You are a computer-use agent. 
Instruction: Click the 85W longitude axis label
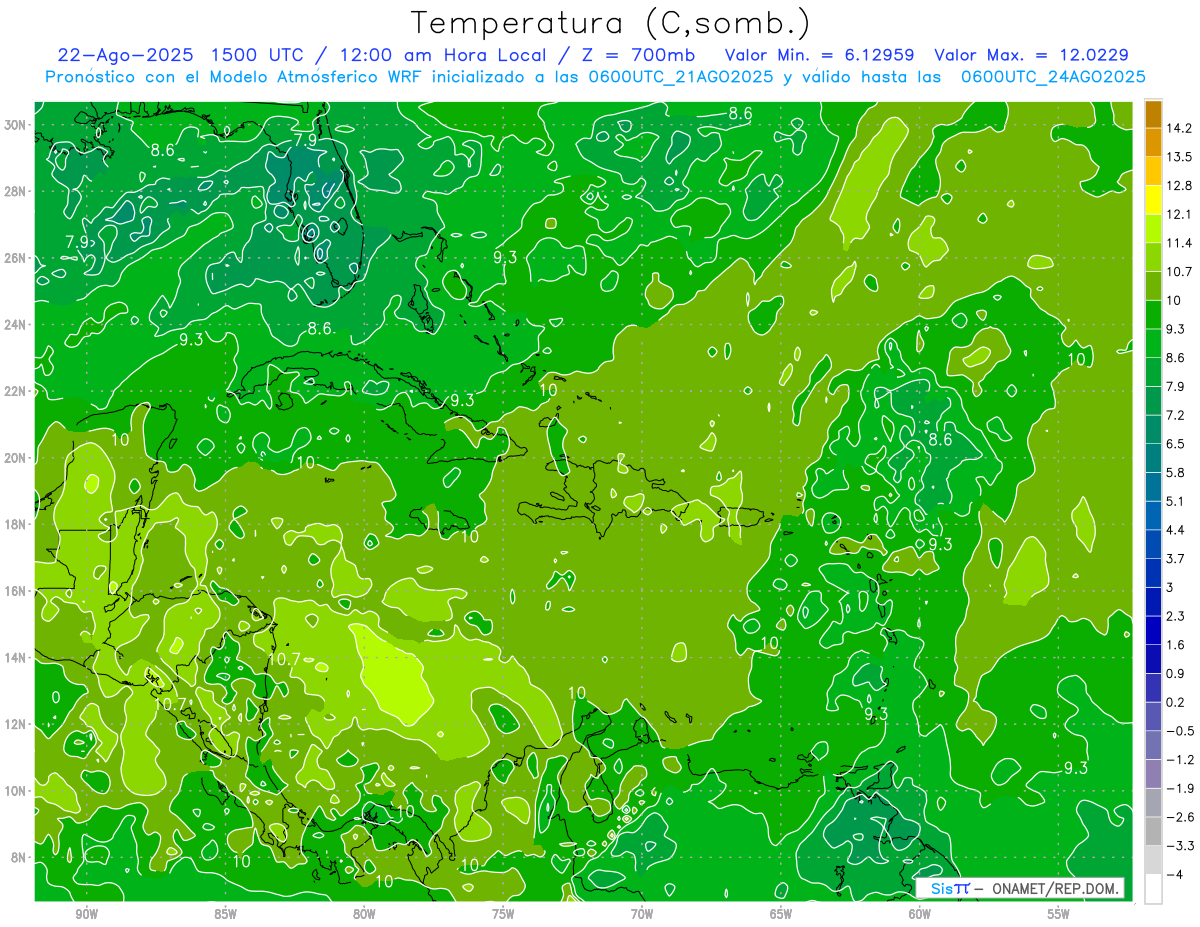[x=225, y=914]
